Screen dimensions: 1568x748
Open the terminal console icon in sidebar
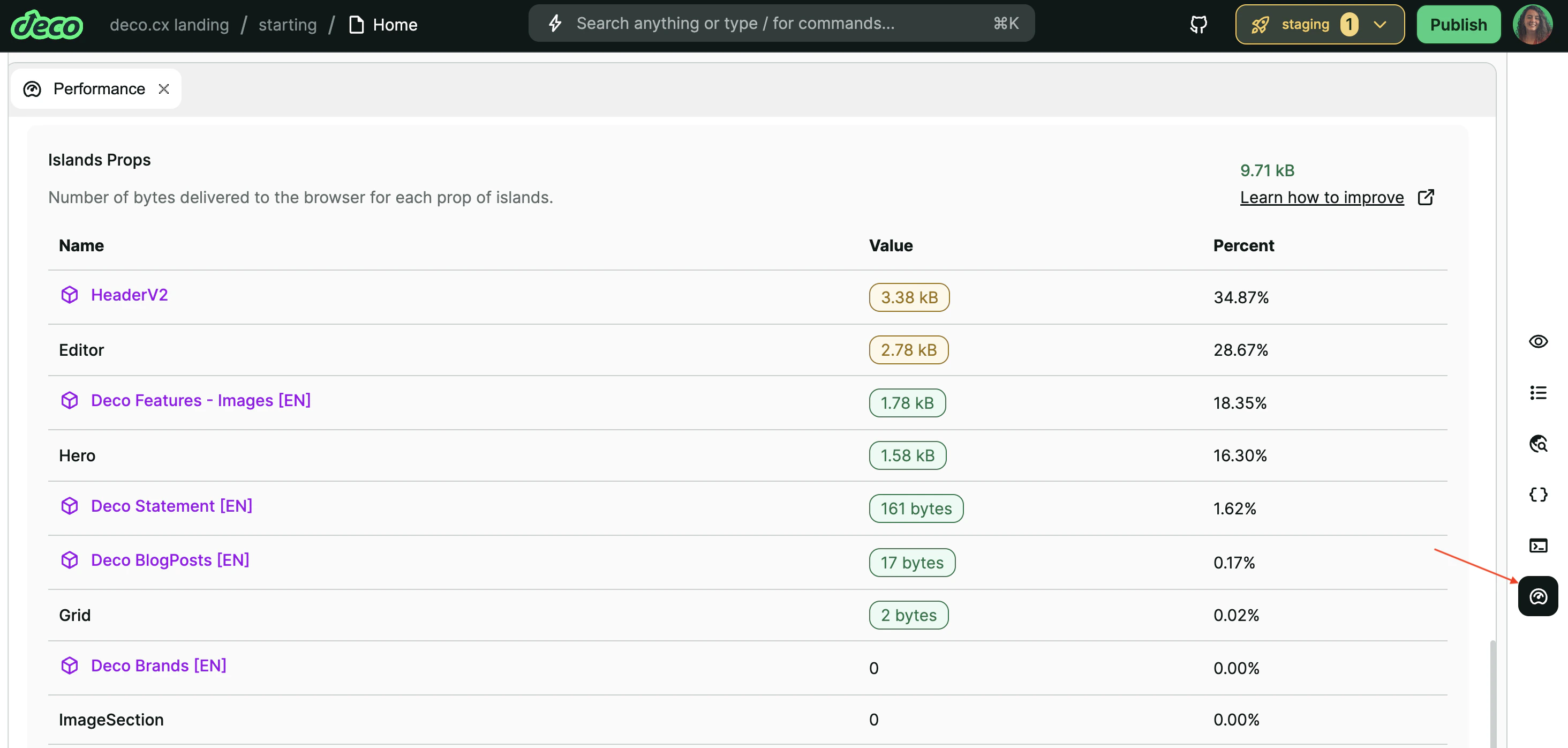click(1537, 545)
